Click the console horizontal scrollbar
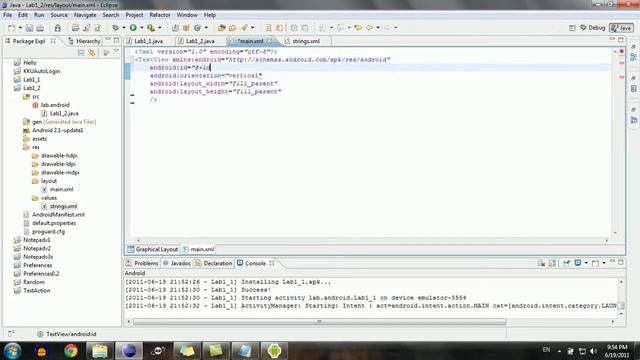 pyautogui.click(x=320, y=322)
